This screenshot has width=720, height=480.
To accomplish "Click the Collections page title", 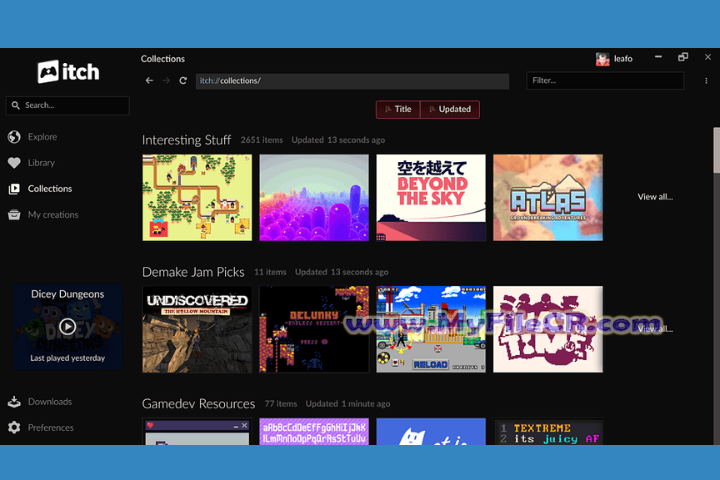I will pyautogui.click(x=163, y=59).
